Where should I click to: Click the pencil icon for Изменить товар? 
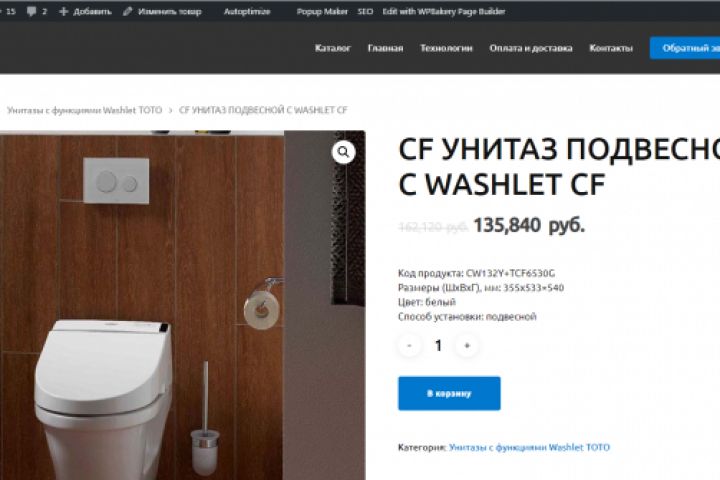click(128, 11)
